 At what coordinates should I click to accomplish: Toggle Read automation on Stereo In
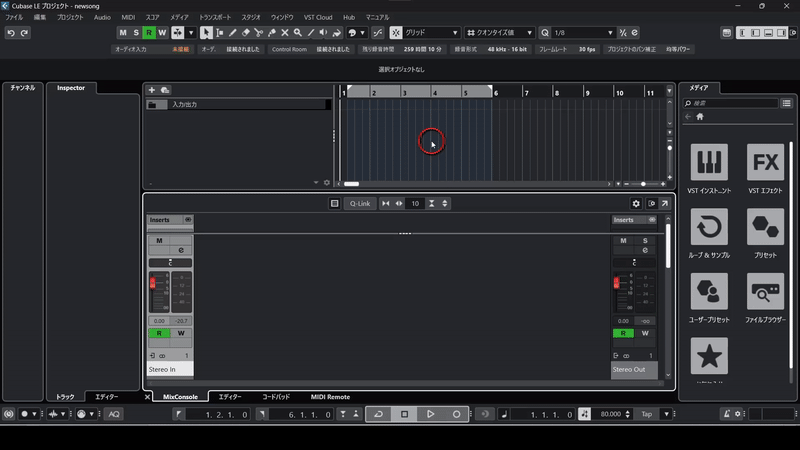[159, 333]
